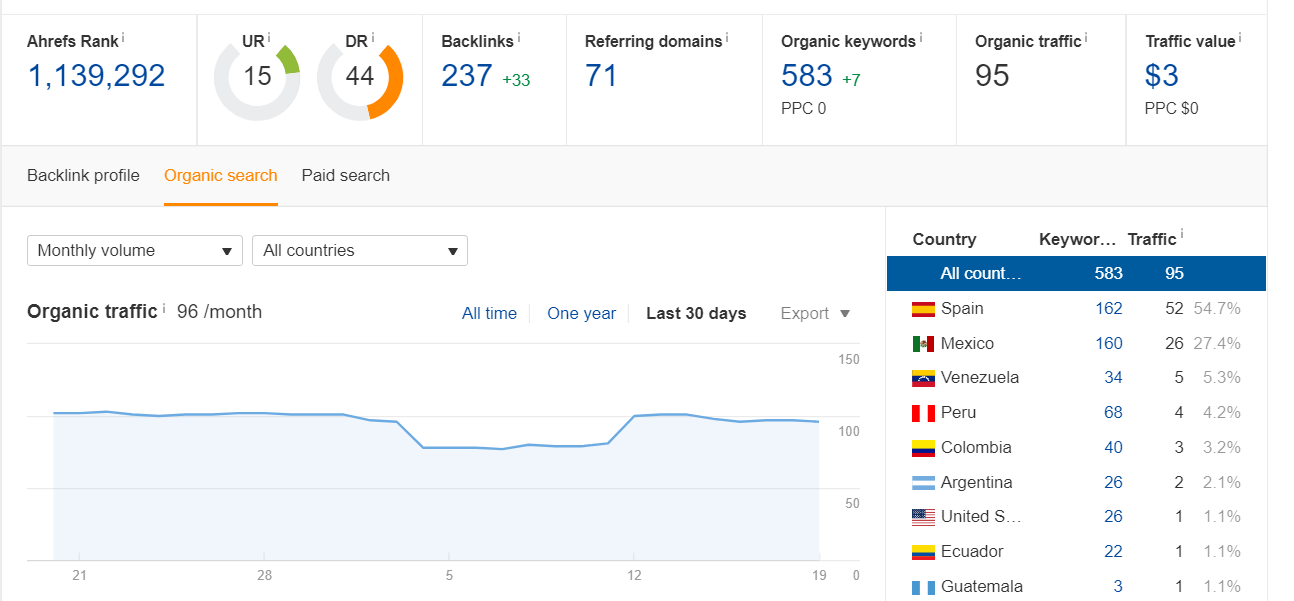Open Ecuador's 22 keywords link
1294x601 pixels.
[x=1113, y=552]
